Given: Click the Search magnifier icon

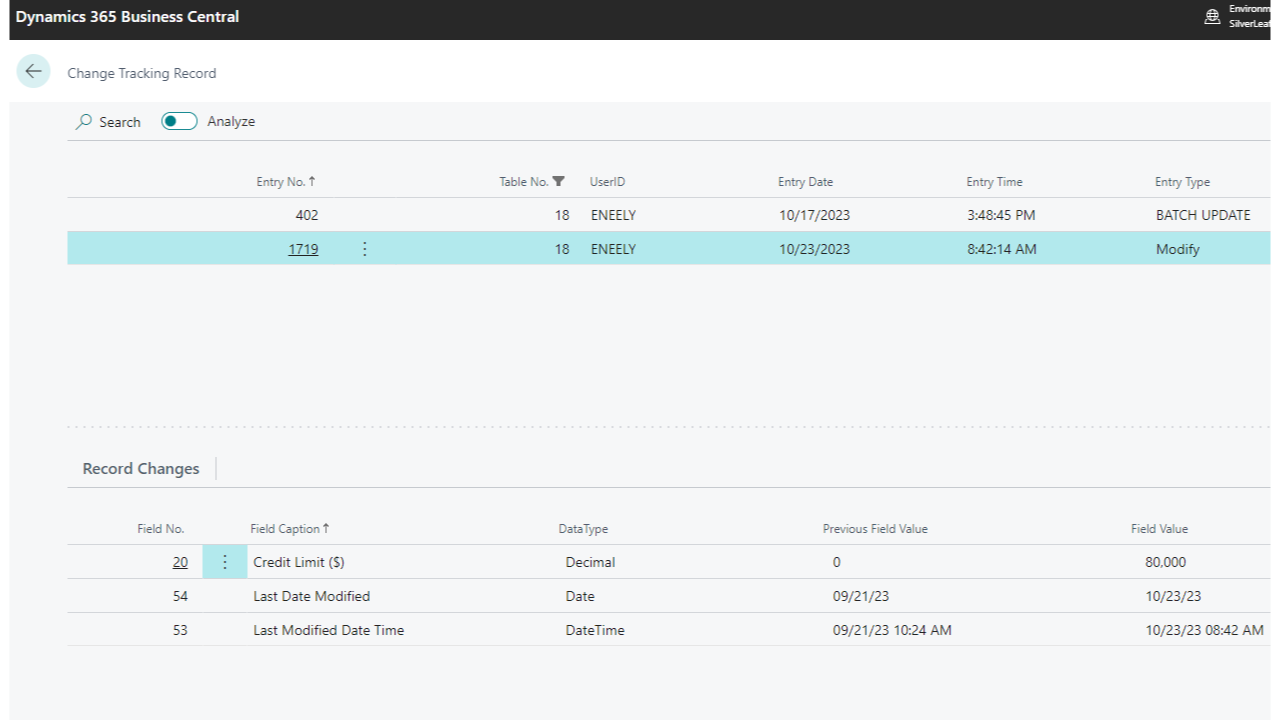Looking at the screenshot, I should click(x=84, y=122).
